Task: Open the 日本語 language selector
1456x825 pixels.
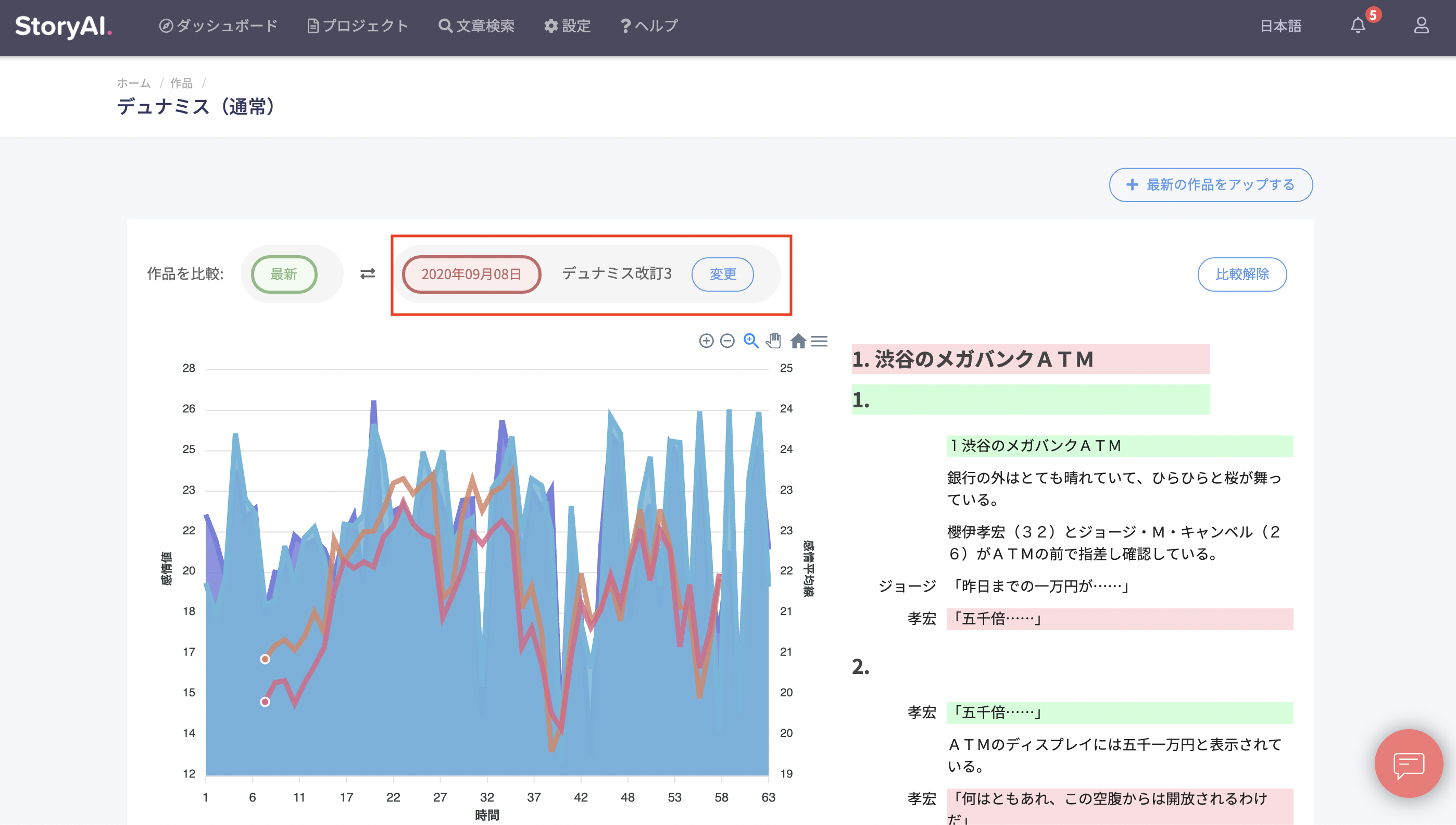Action: [x=1281, y=26]
